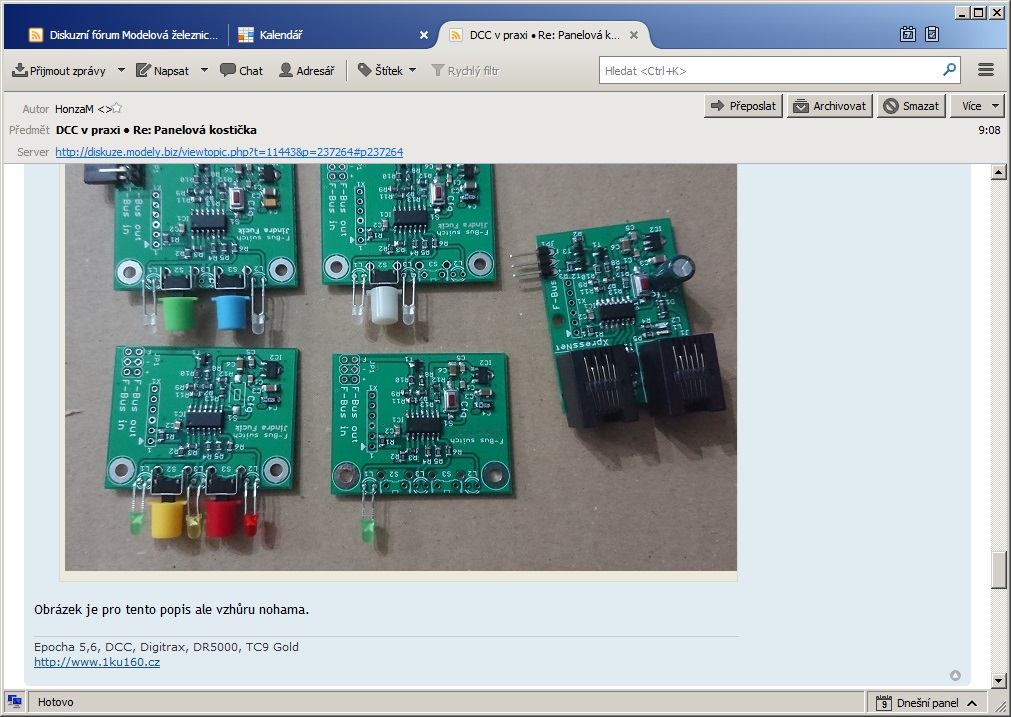
Task: Click the Přijmout zprávy download icon
Action: point(20,71)
